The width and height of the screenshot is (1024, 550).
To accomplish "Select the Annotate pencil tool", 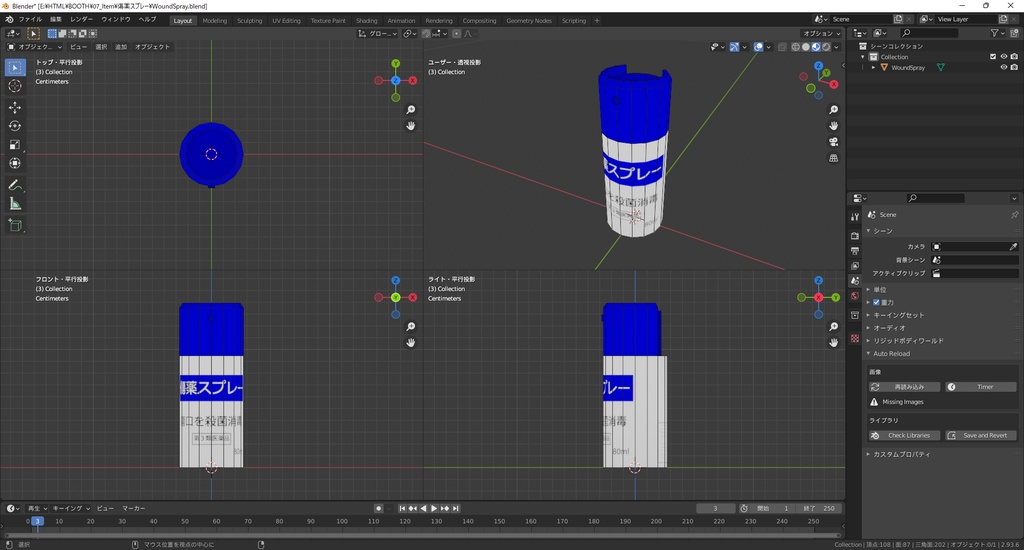I will click(15, 185).
